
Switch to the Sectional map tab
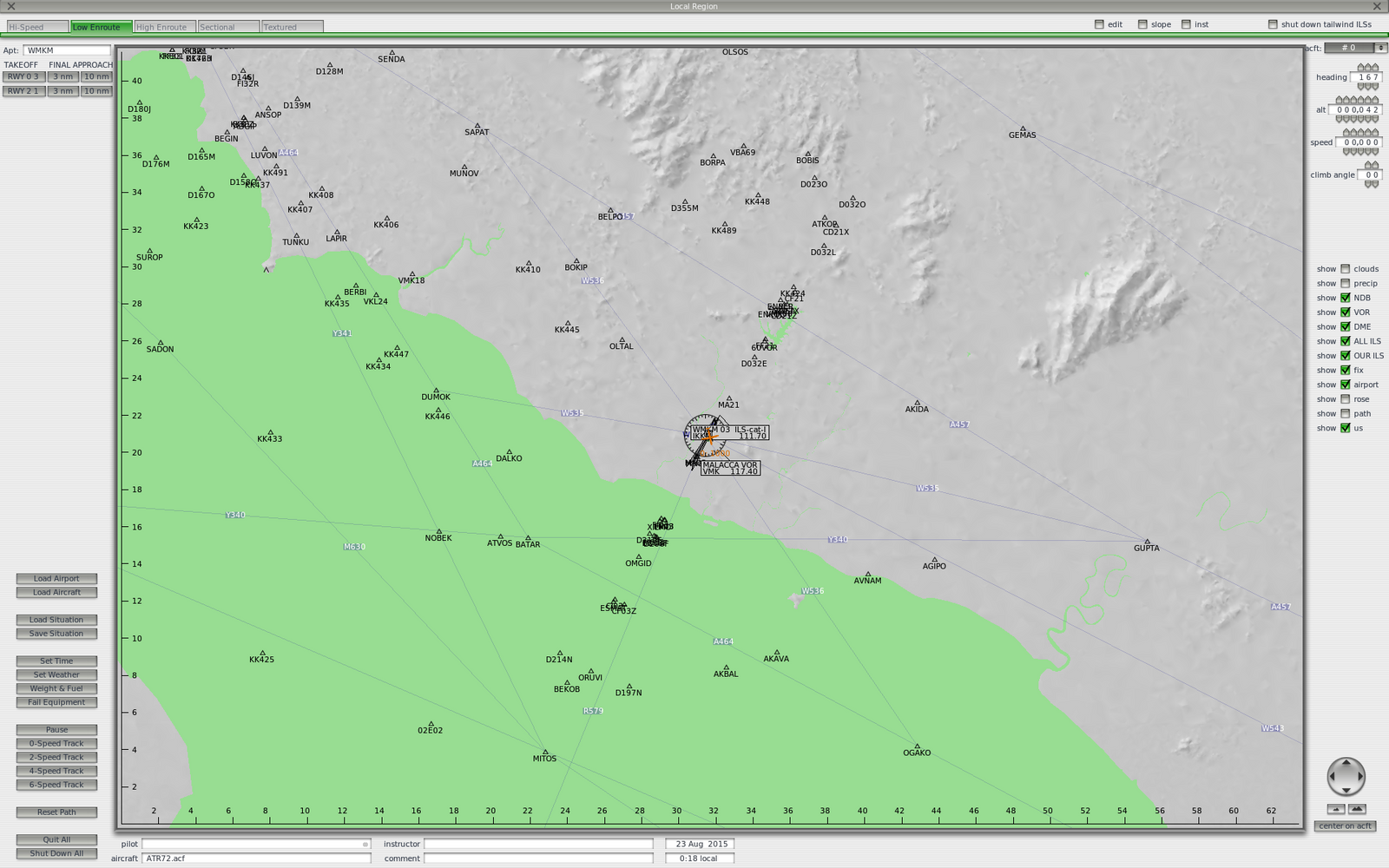(227, 27)
